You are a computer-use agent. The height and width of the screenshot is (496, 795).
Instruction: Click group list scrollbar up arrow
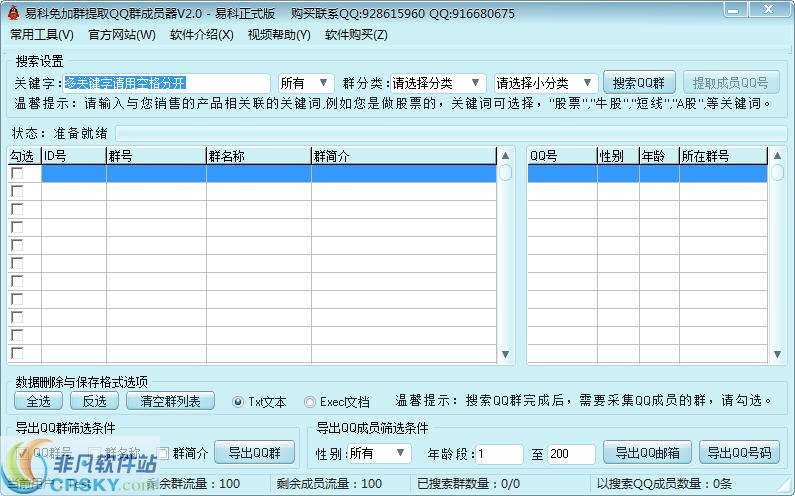pos(505,156)
